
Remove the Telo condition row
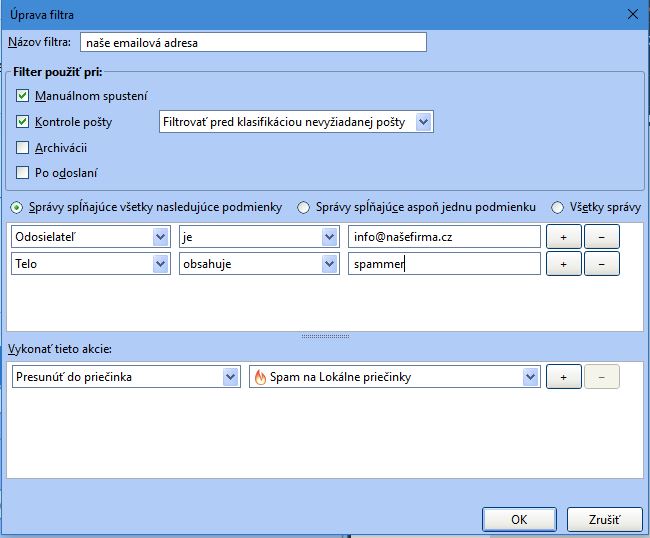tap(601, 264)
